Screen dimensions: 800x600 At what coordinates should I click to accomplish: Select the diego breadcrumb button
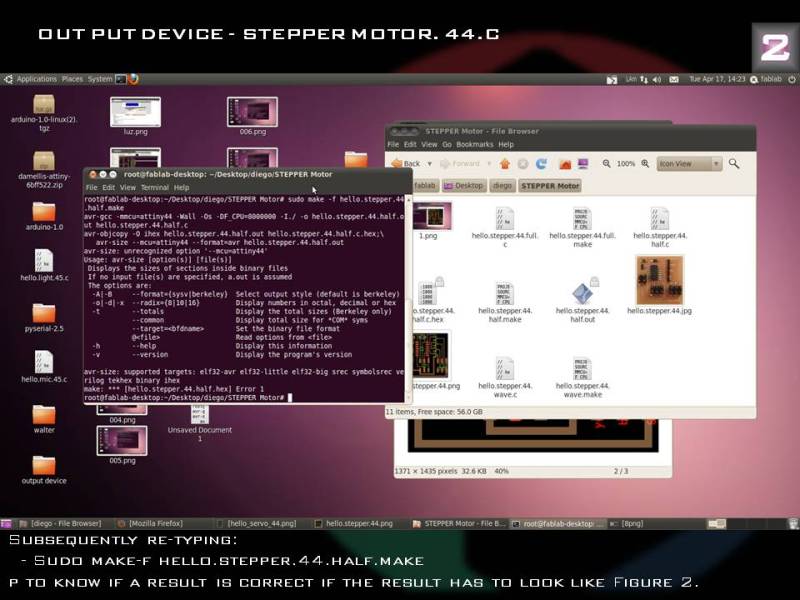click(503, 186)
